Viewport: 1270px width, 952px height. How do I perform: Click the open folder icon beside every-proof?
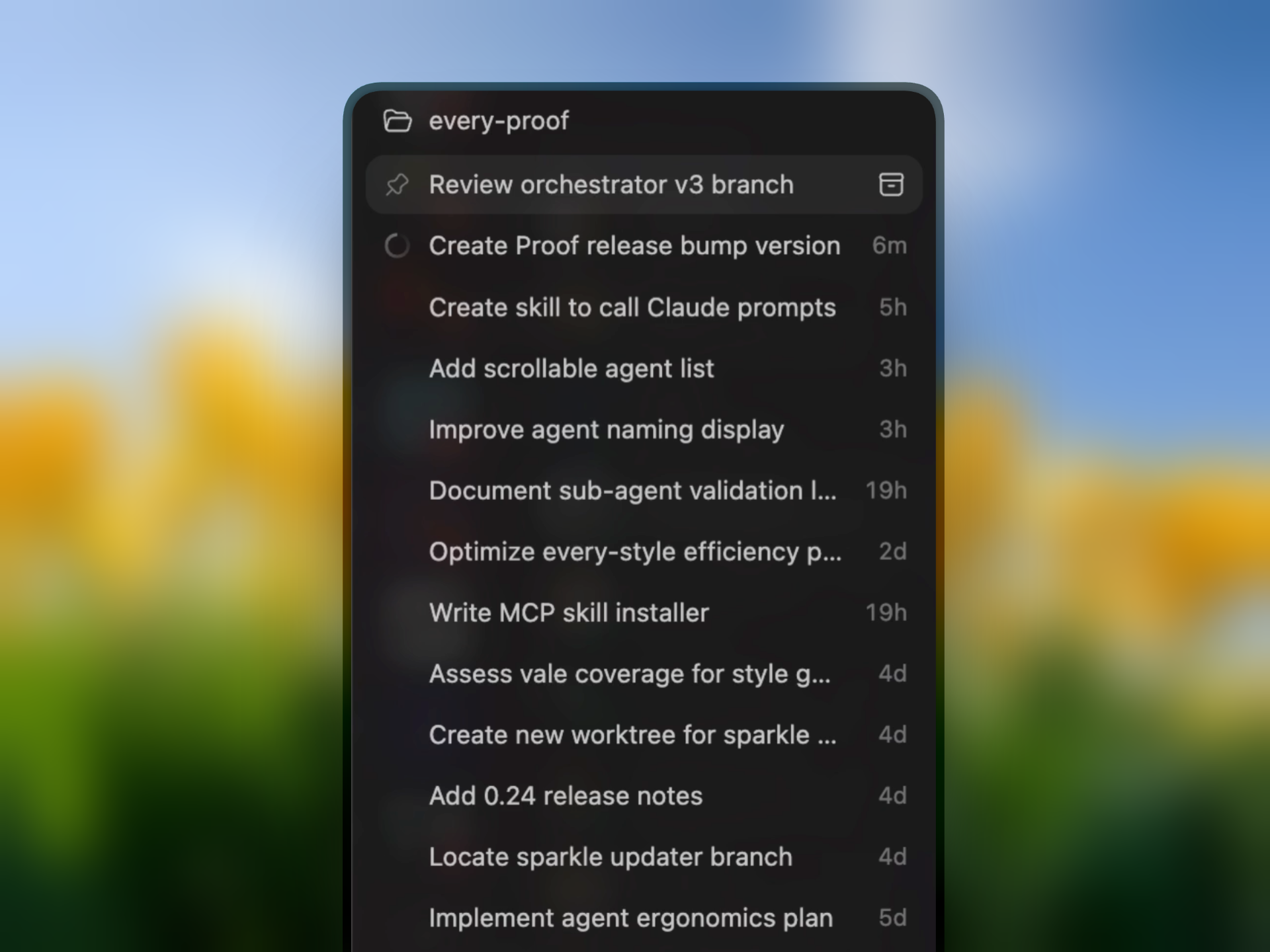(397, 121)
